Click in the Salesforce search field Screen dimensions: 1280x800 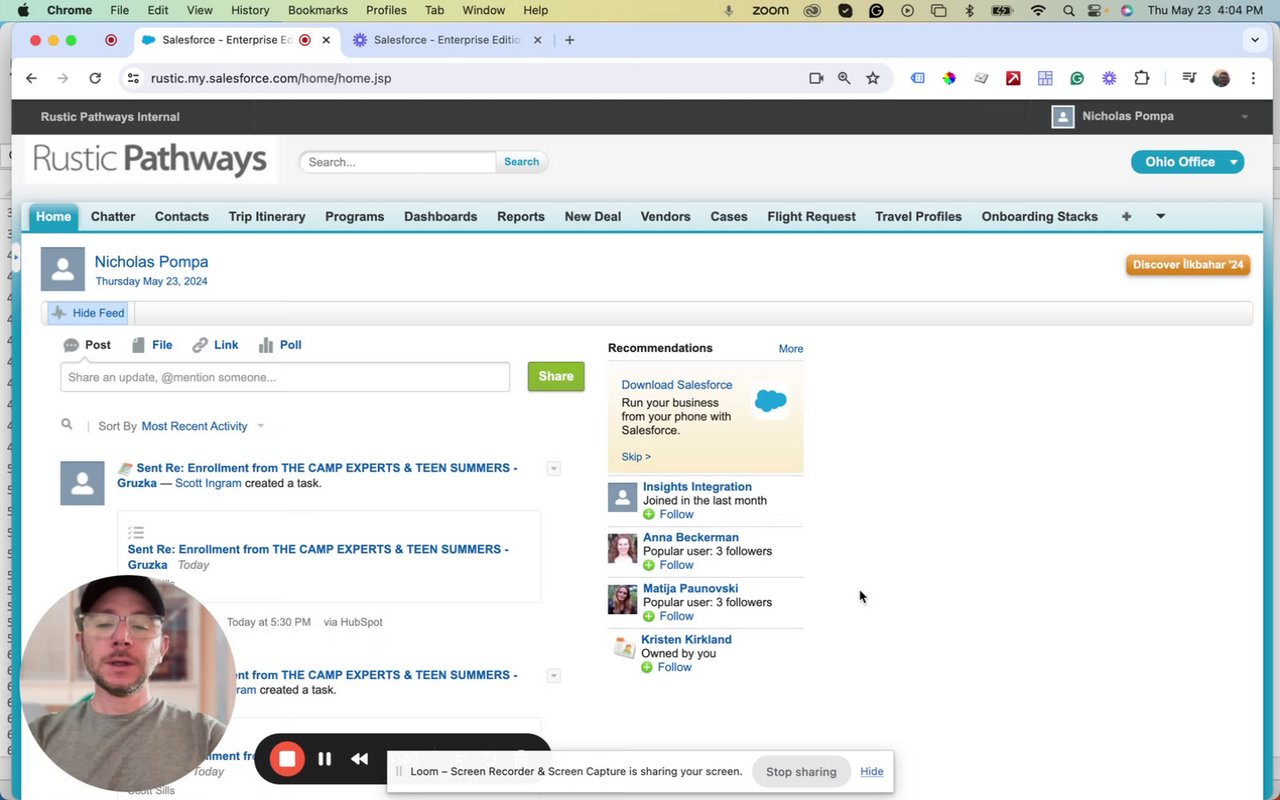point(398,162)
